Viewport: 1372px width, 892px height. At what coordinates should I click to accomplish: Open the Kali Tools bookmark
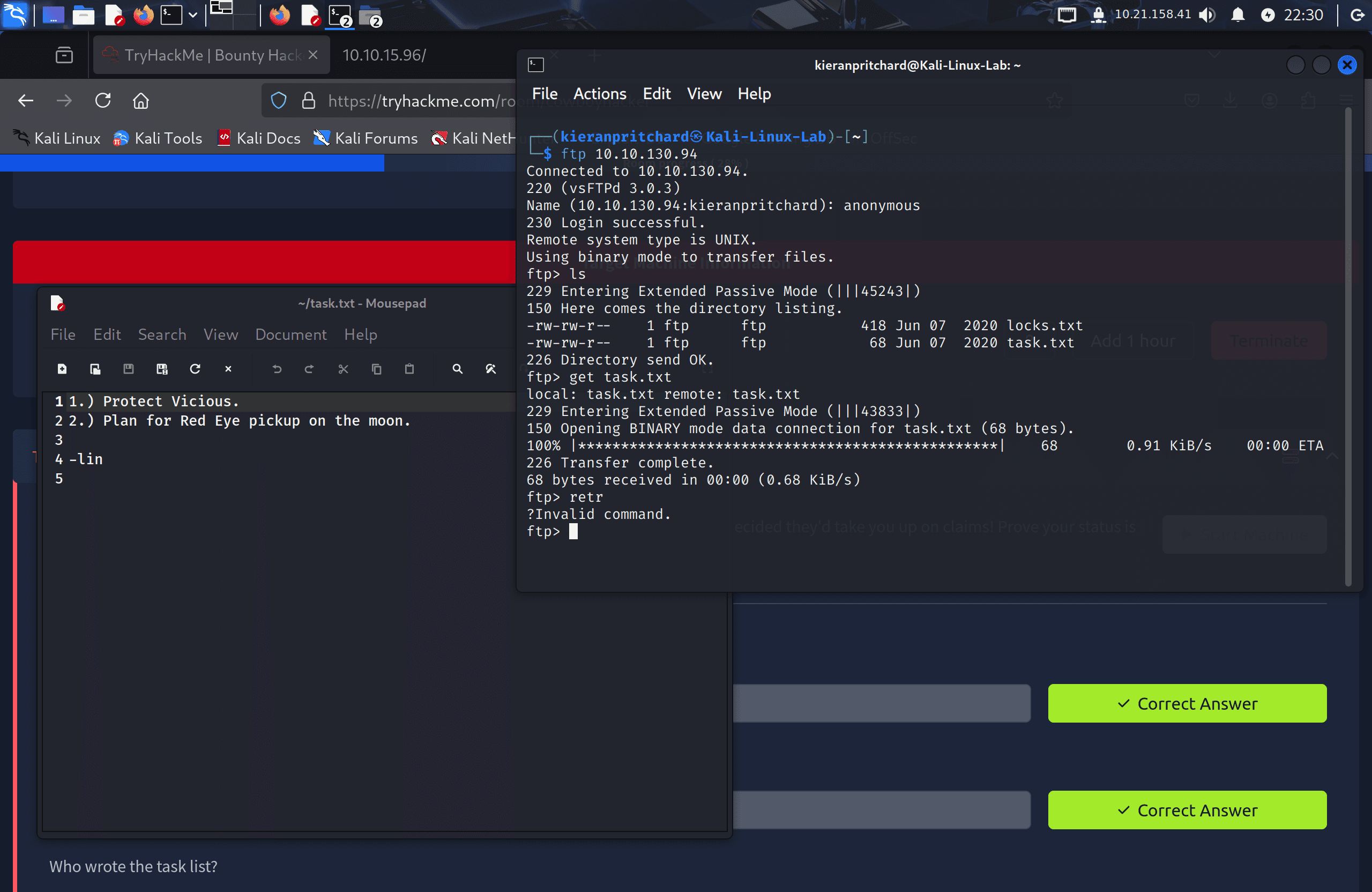coord(158,138)
